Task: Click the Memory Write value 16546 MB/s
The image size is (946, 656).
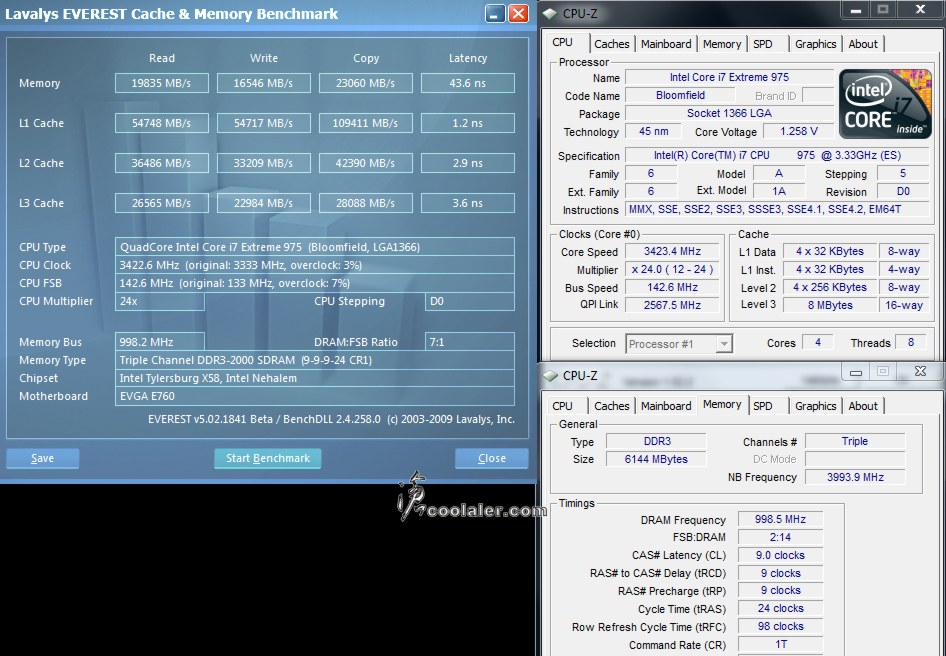Action: 264,83
